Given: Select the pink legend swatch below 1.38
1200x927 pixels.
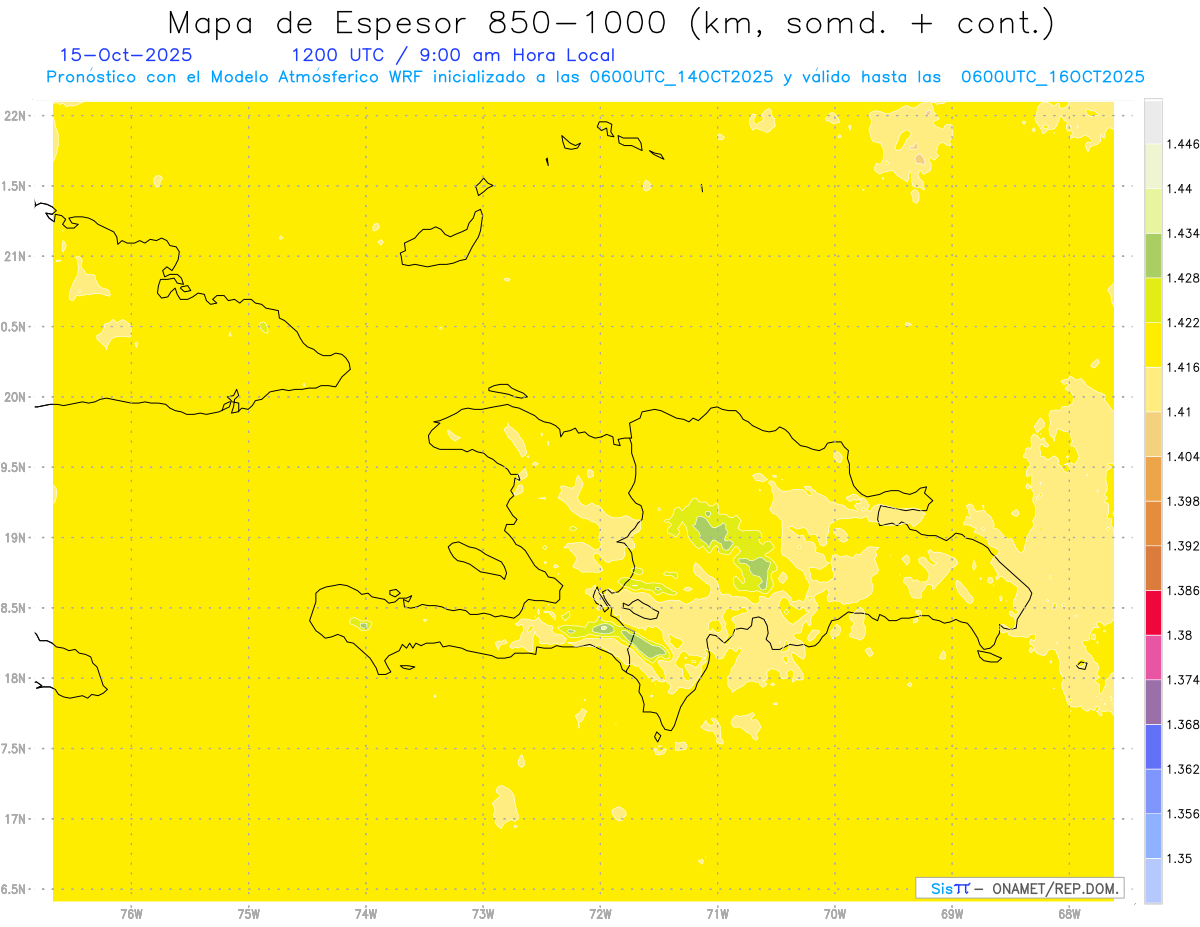Looking at the screenshot, I should coord(1153,657).
